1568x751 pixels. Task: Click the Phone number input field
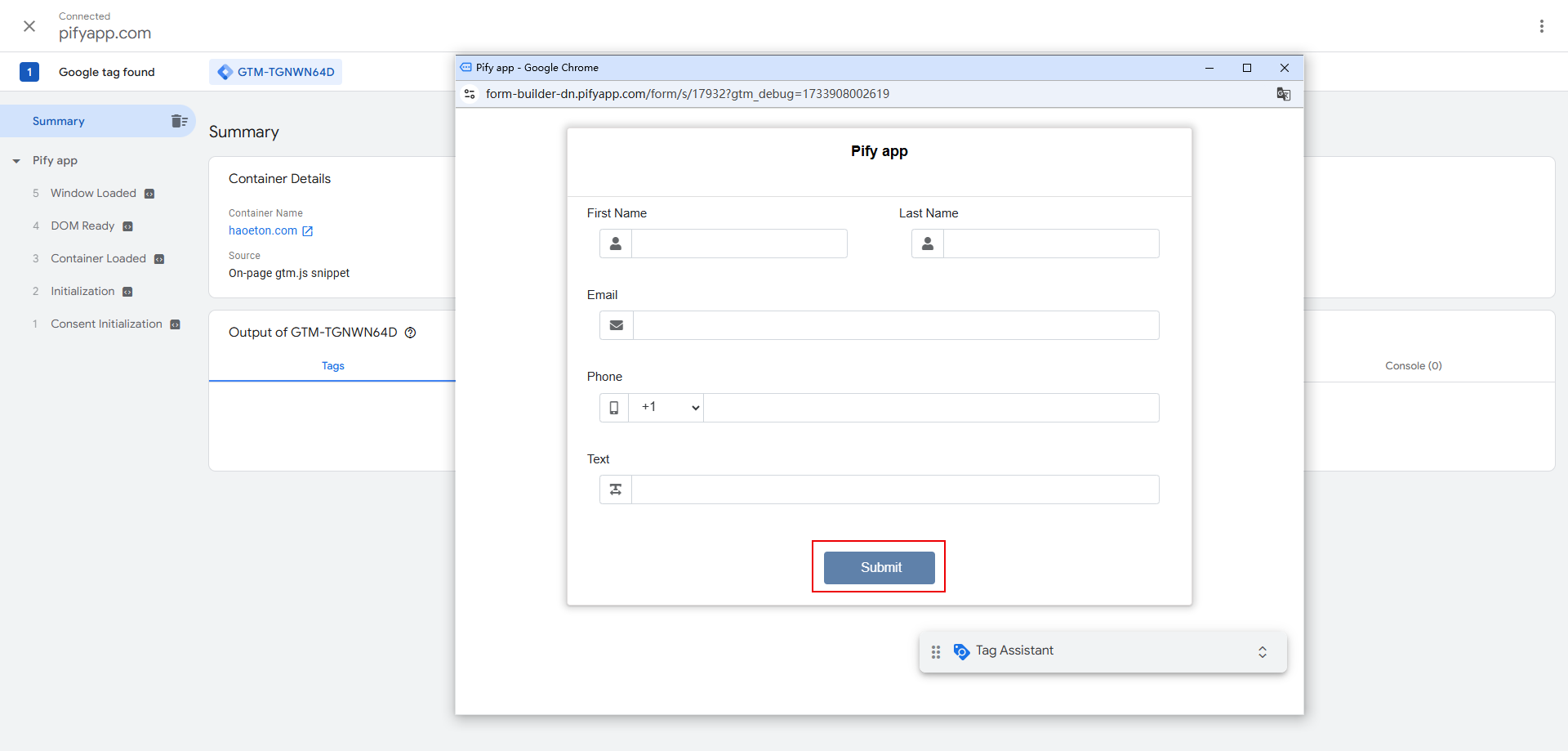pos(931,408)
